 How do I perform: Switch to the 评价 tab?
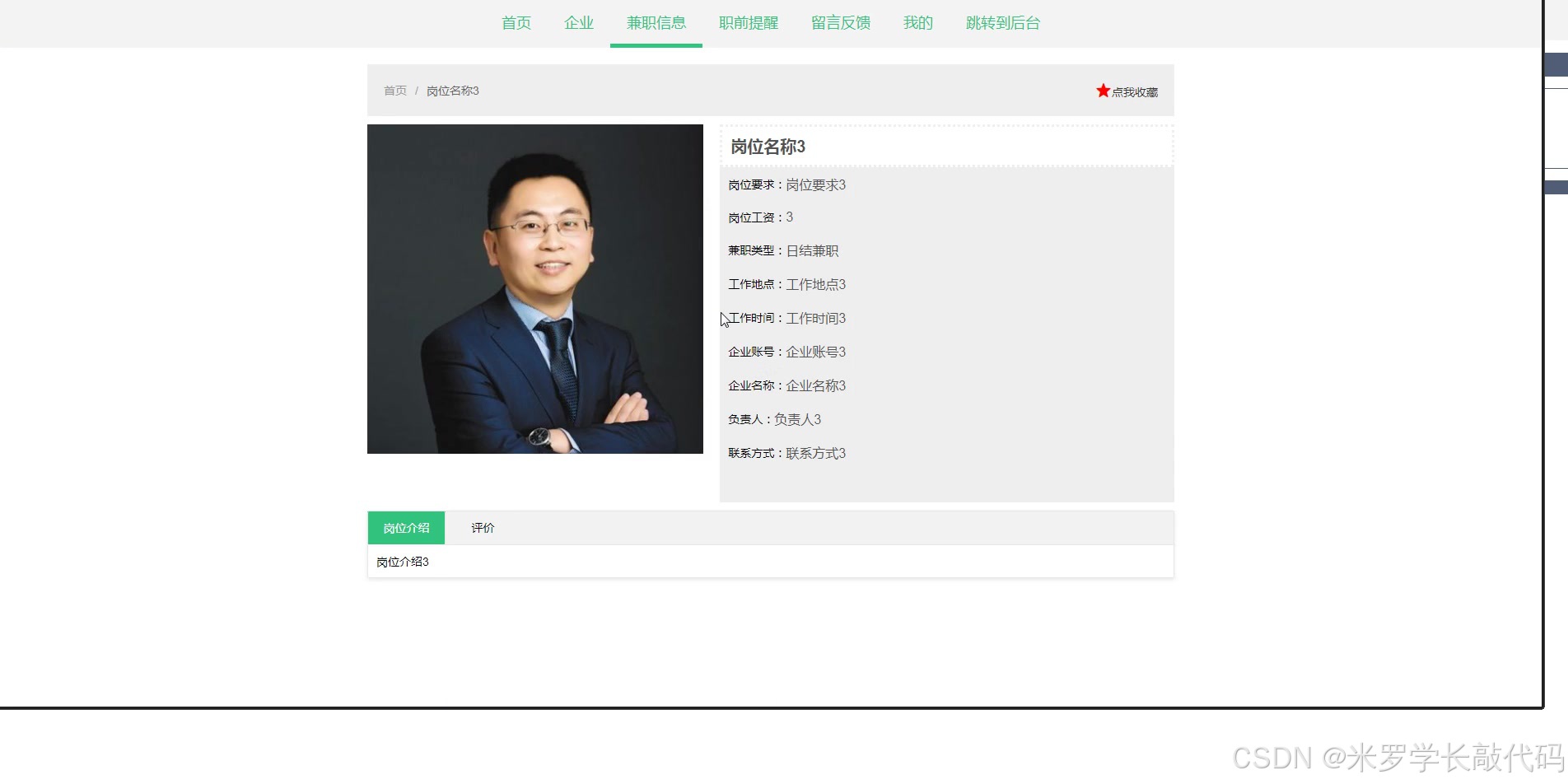coord(483,528)
